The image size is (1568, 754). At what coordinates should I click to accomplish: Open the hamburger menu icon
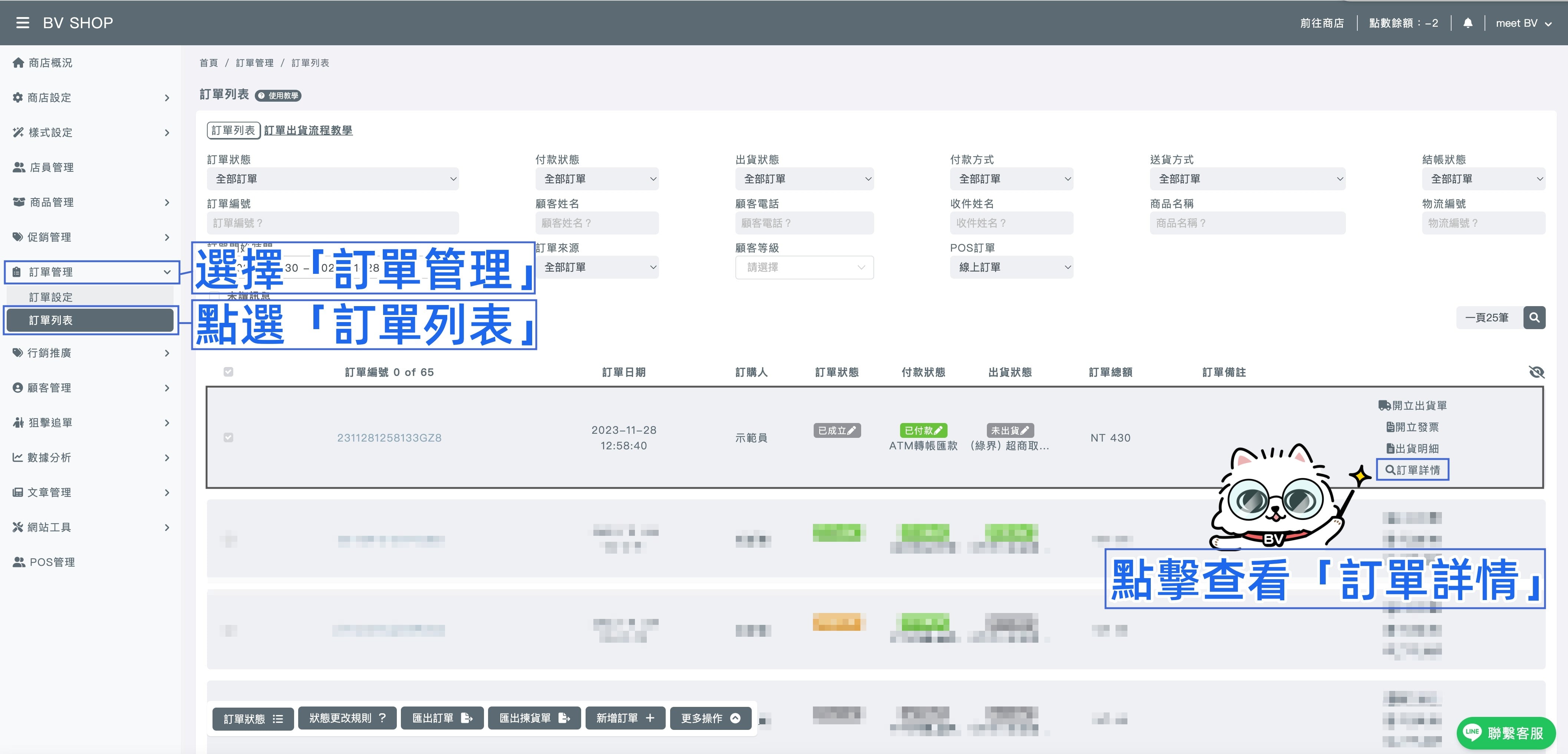click(23, 23)
